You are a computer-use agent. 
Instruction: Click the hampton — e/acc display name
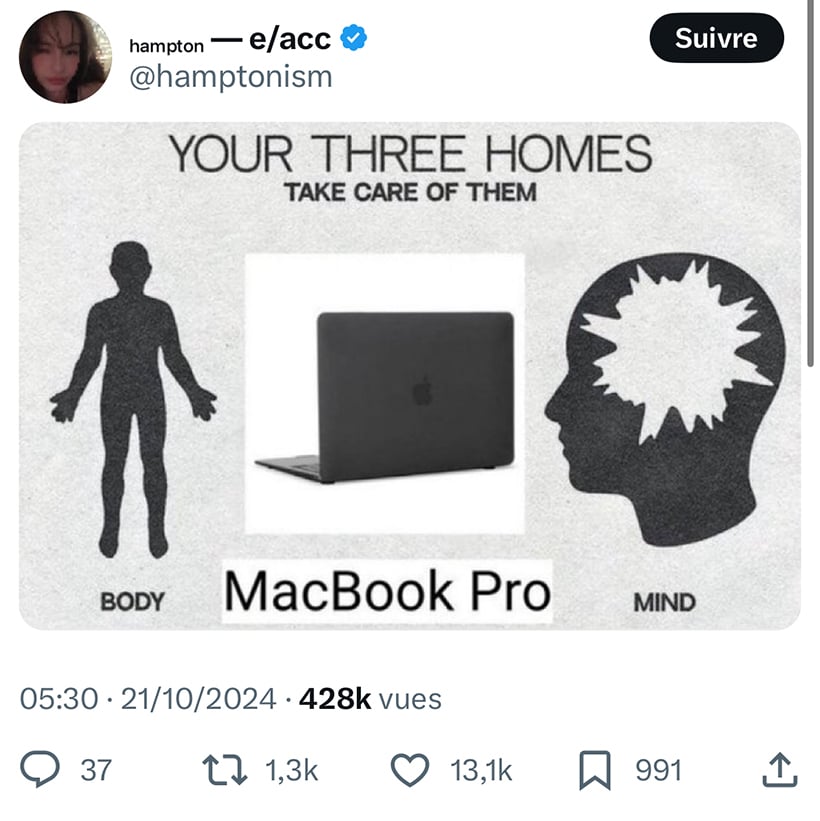coord(230,40)
